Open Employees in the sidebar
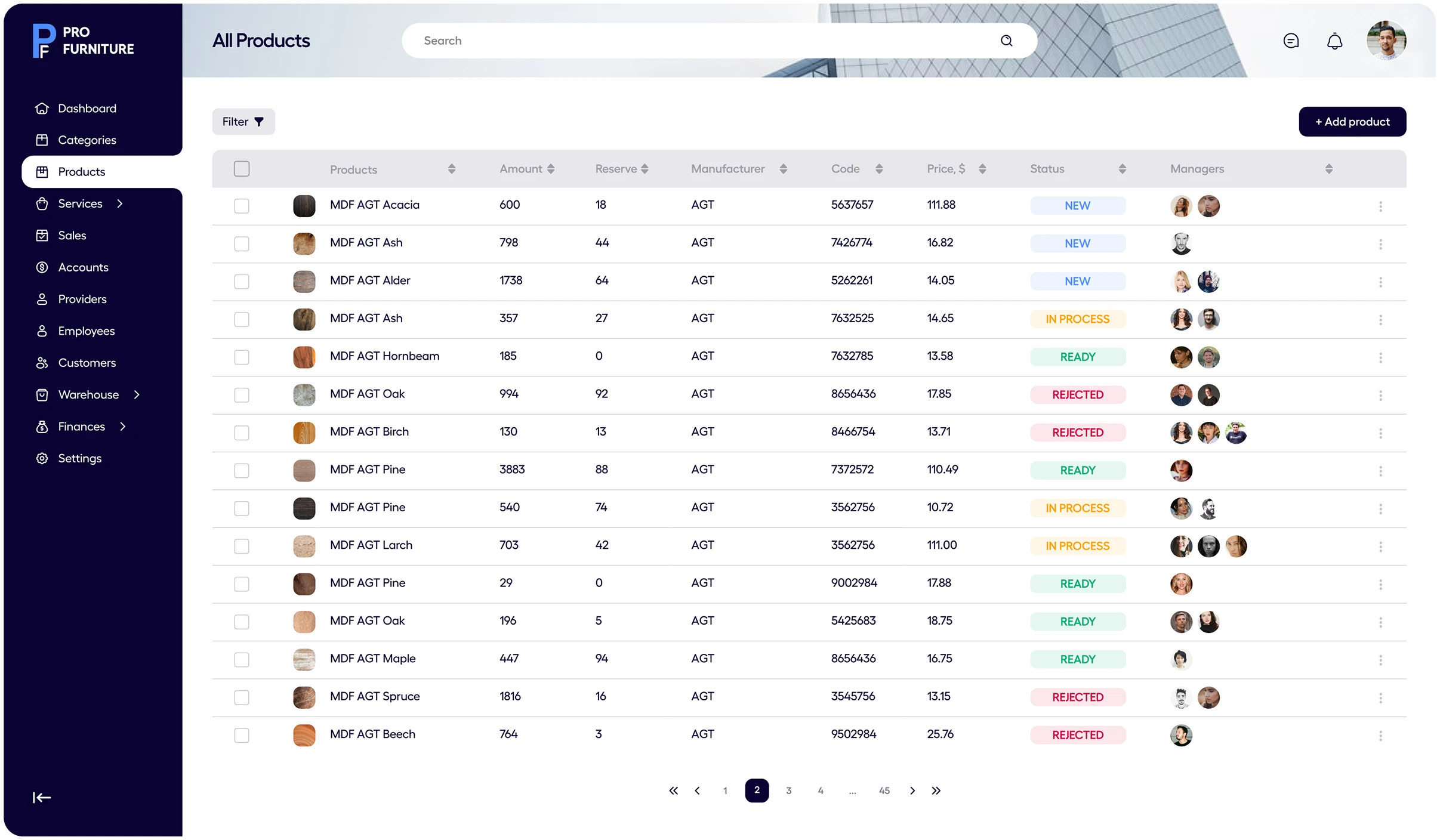 pyautogui.click(x=75, y=331)
